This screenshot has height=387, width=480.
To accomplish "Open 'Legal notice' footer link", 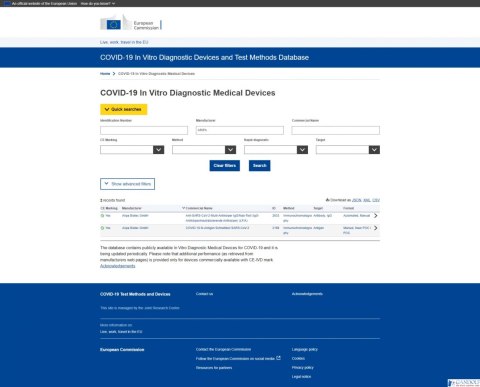I will [x=301, y=377].
